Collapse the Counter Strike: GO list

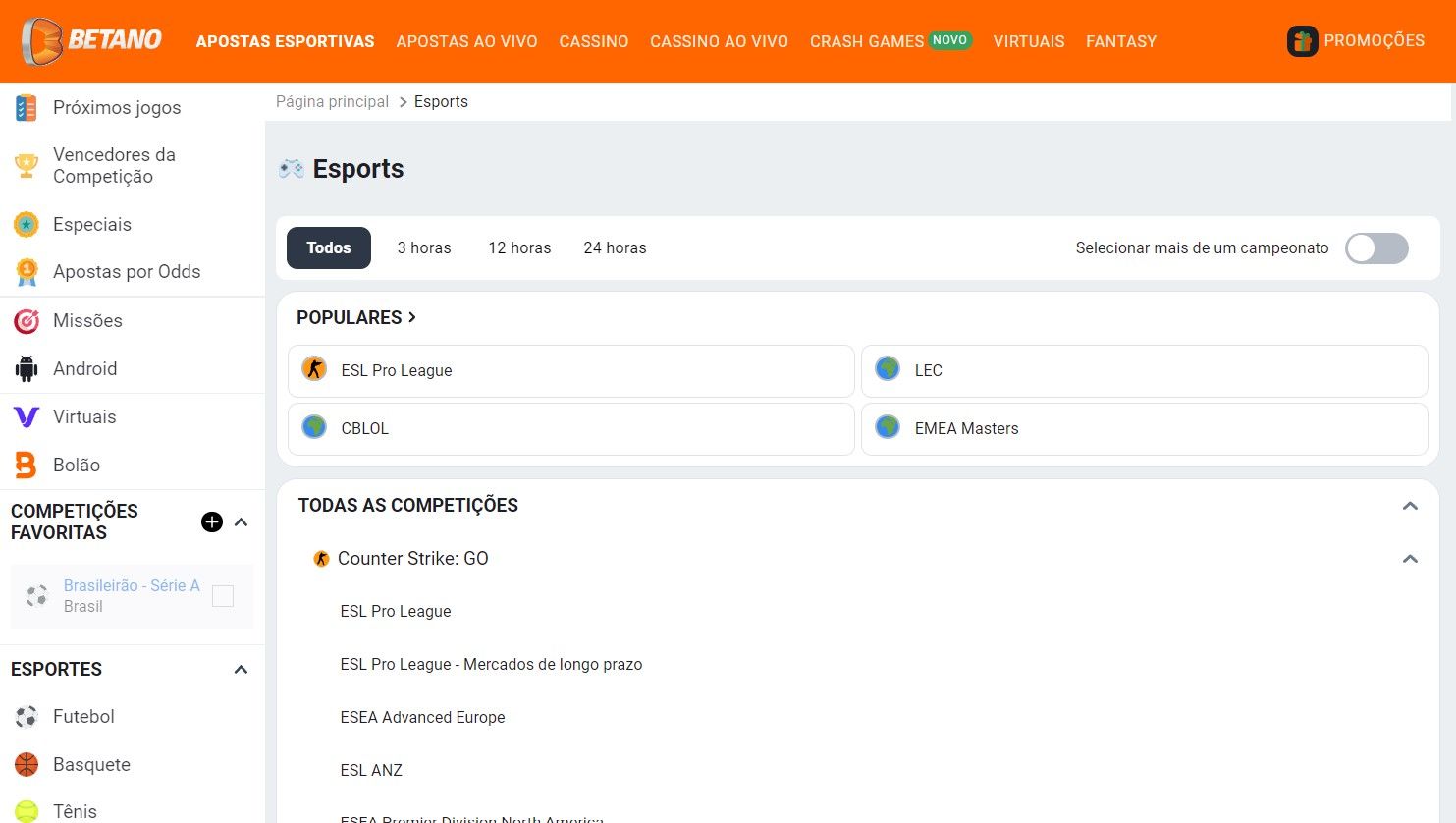pos(1410,559)
